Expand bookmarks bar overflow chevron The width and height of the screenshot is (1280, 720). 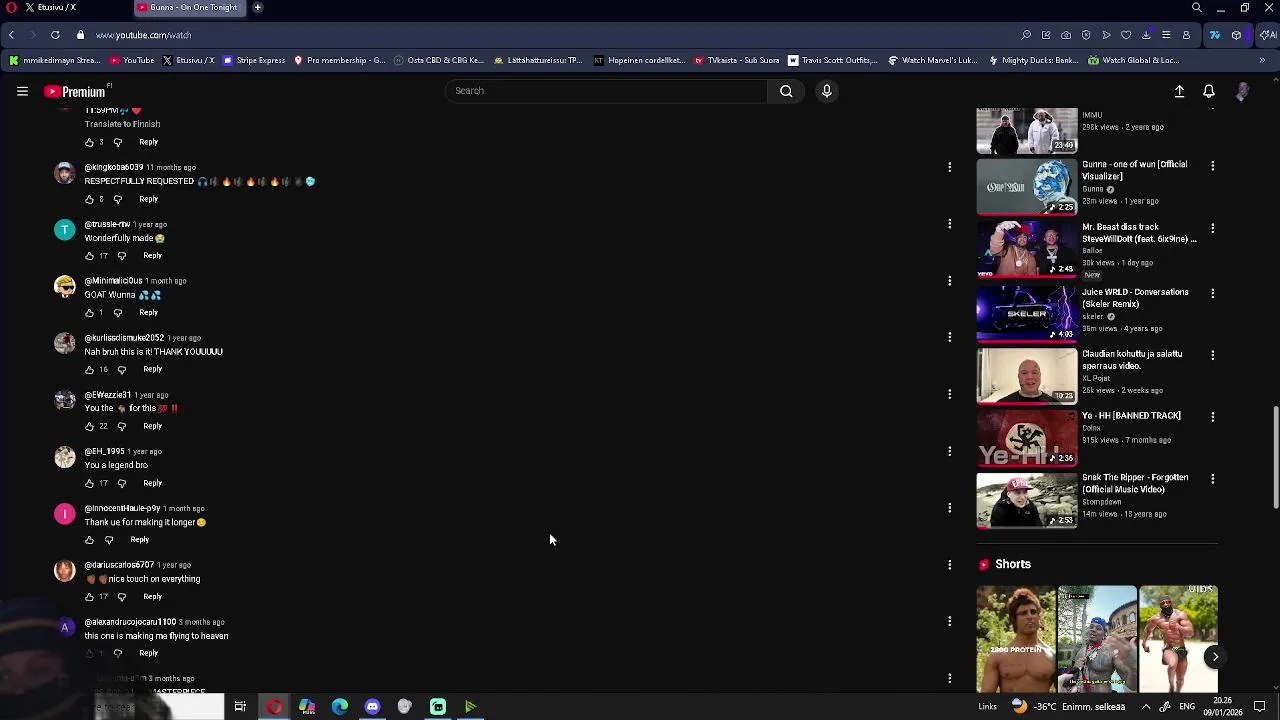tap(1262, 60)
